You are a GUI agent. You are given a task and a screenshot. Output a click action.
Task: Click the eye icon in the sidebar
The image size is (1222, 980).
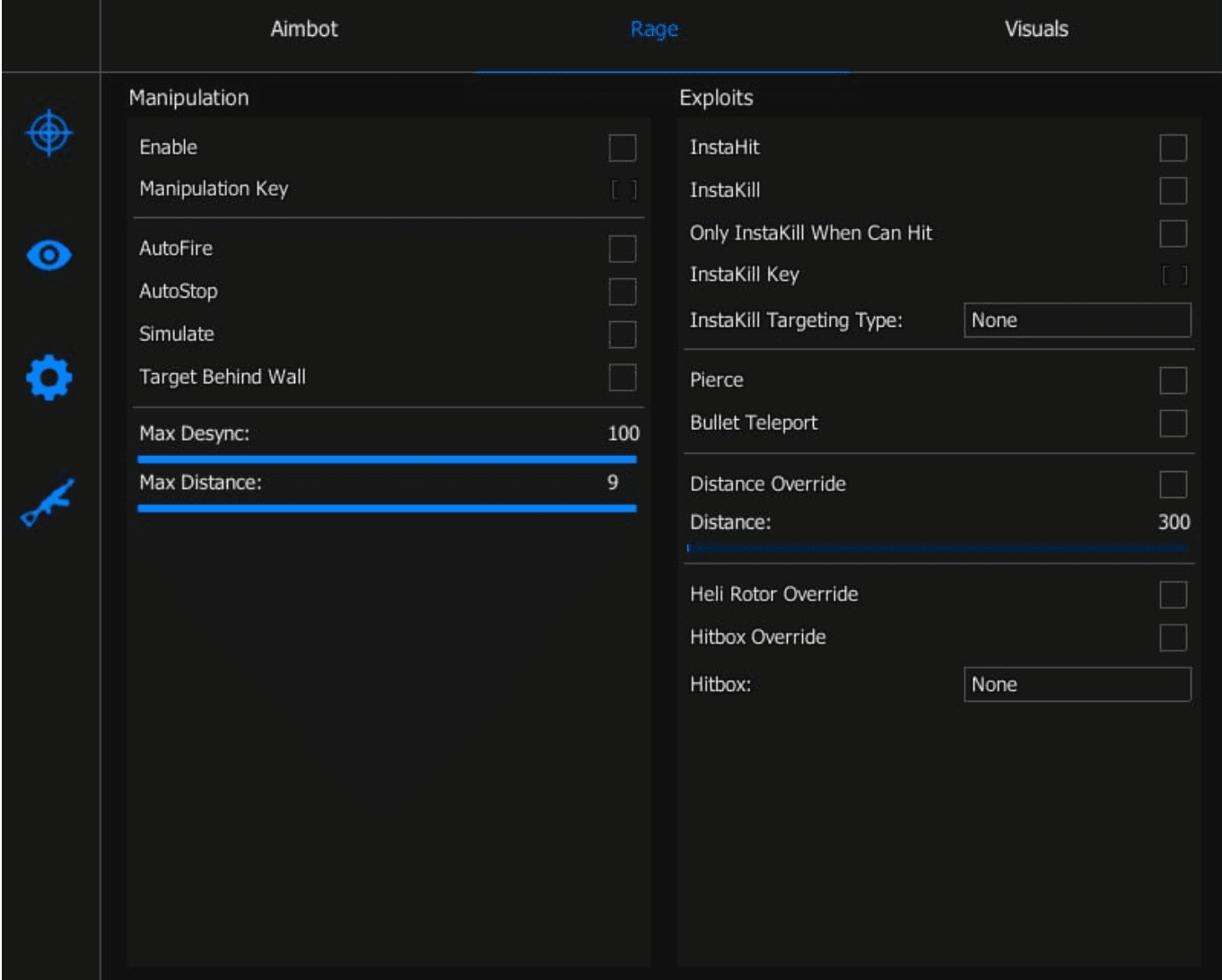[49, 256]
